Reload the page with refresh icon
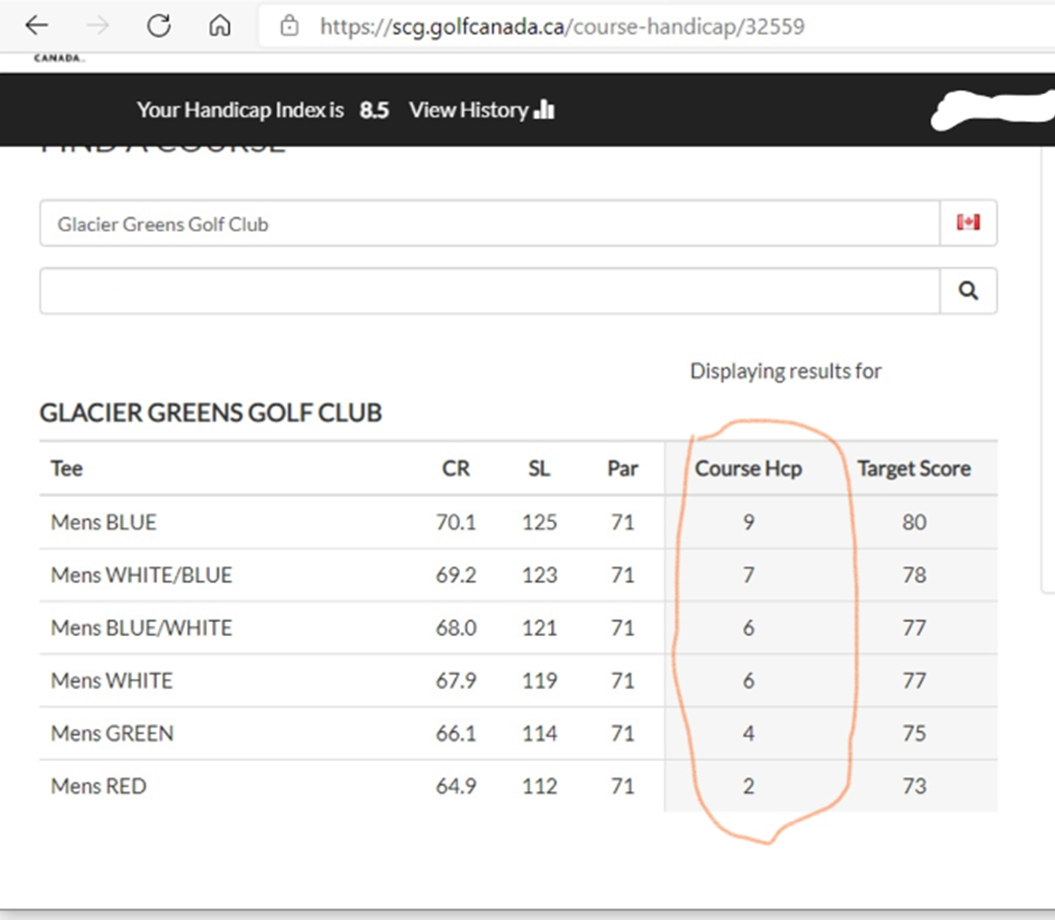The width and height of the screenshot is (1055, 920). tap(158, 26)
